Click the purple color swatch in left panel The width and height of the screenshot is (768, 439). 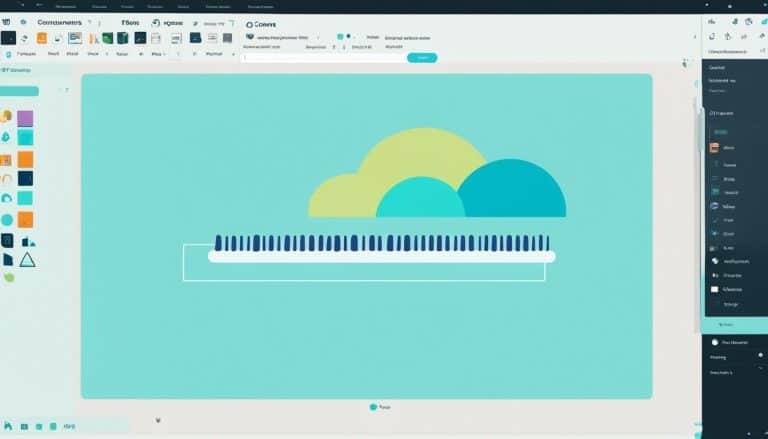pos(25,118)
